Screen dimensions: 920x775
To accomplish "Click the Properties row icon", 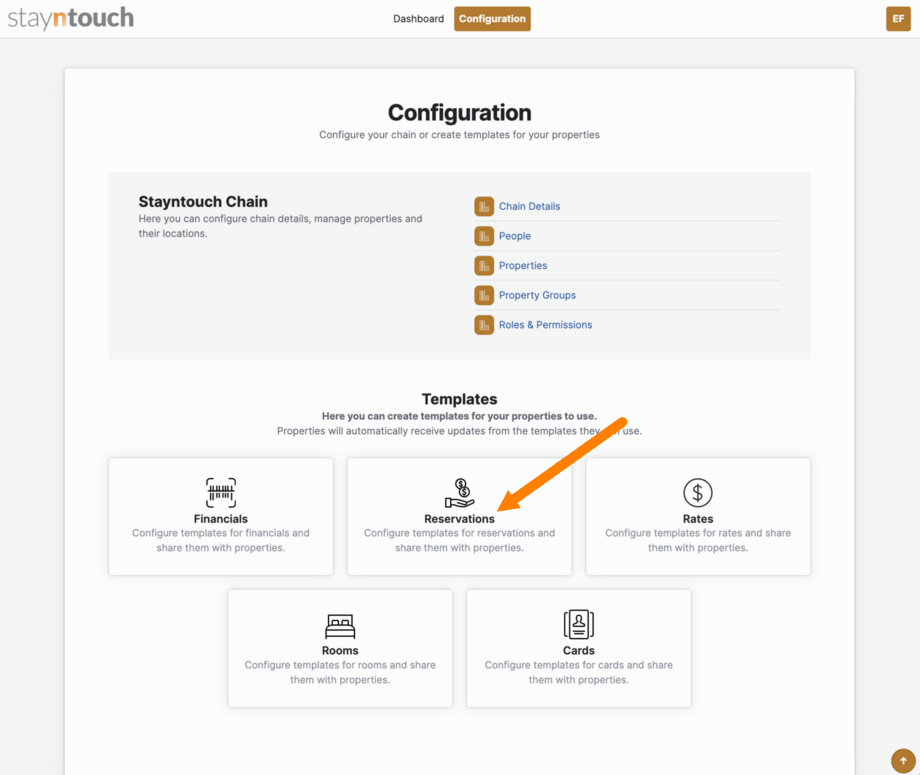I will click(484, 266).
